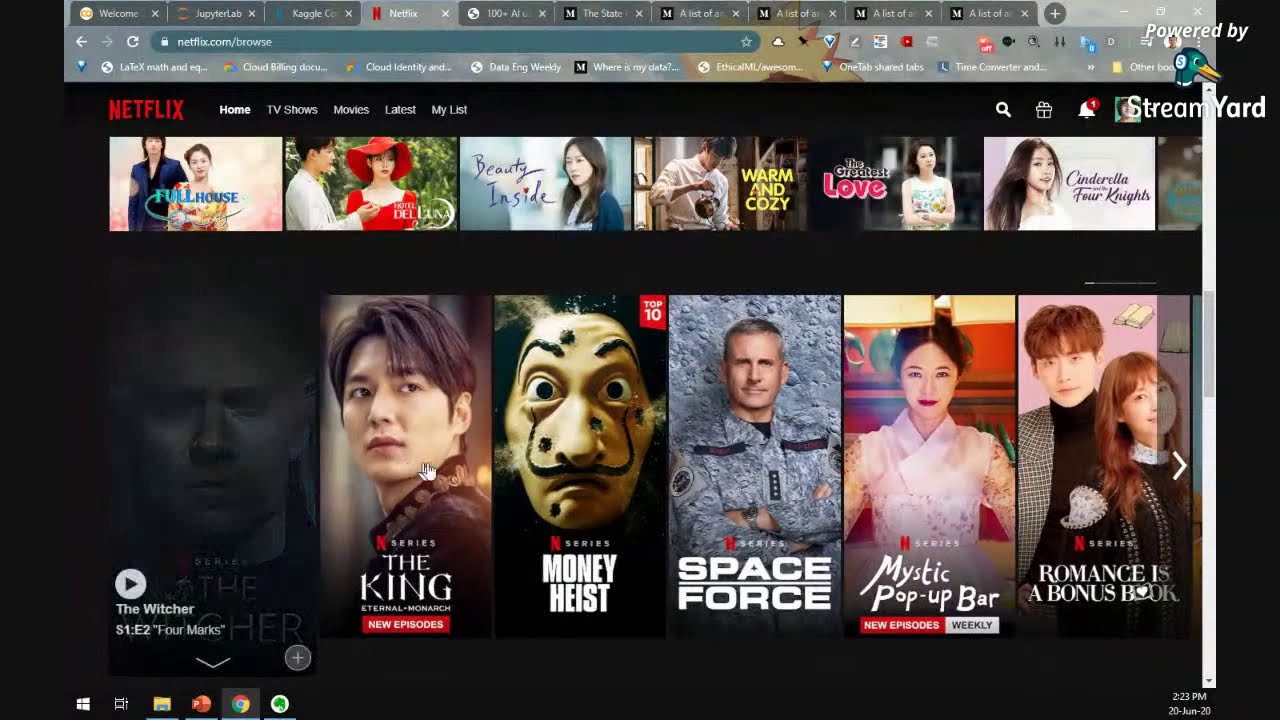Open Warm and Cozy thumbnail
Viewport: 1280px width, 720px height.
click(x=720, y=184)
